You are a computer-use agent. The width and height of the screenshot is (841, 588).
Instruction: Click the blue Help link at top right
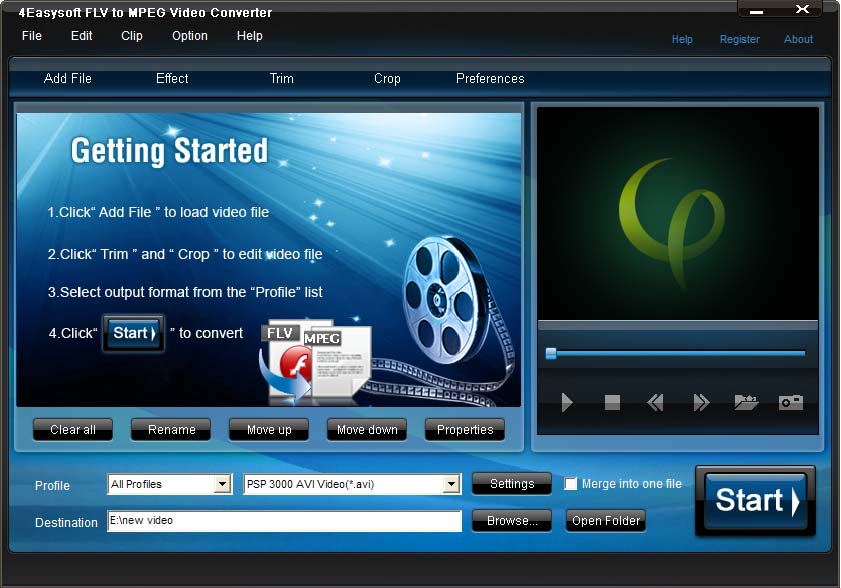coord(682,39)
